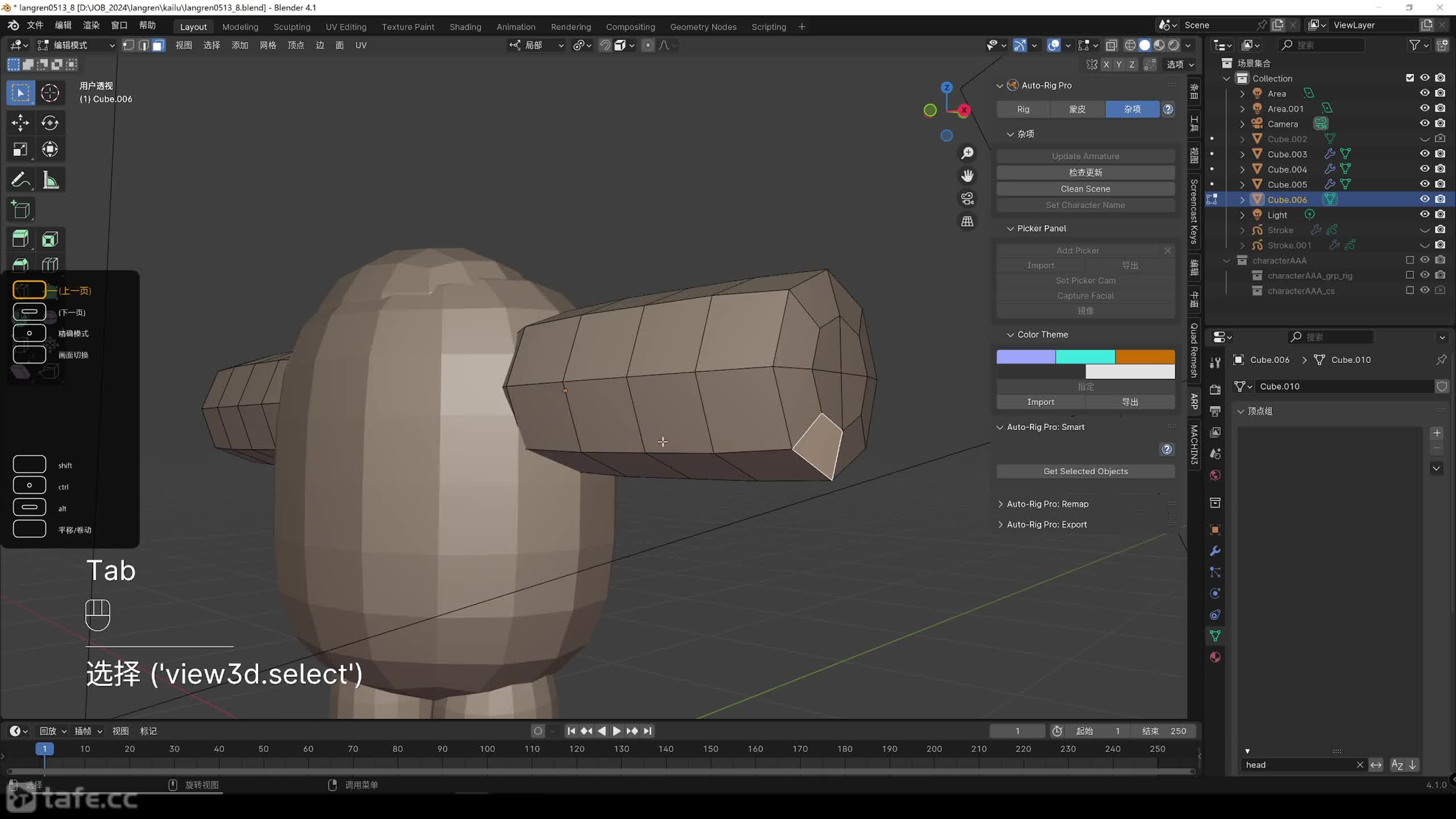The height and width of the screenshot is (819, 1456).
Task: Switch perspective/orthographic grid icon
Action: coord(967,221)
